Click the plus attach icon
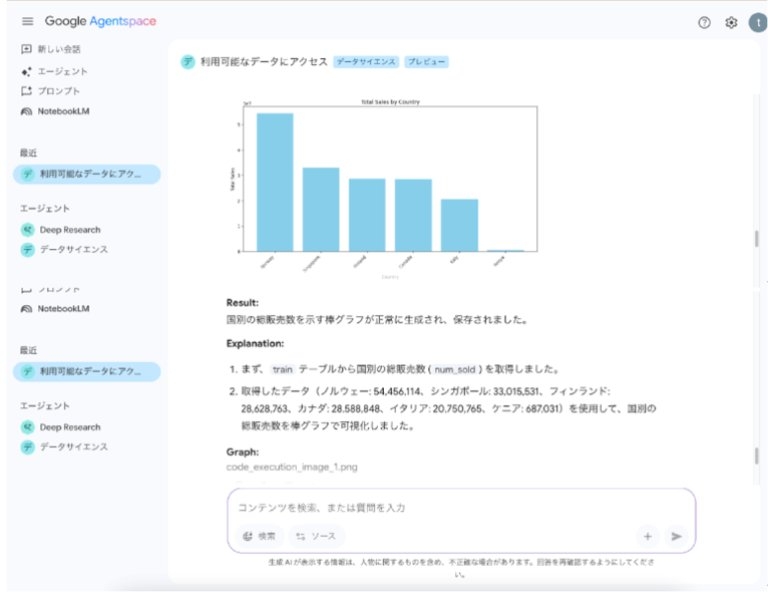The image size is (768, 594). click(x=648, y=536)
